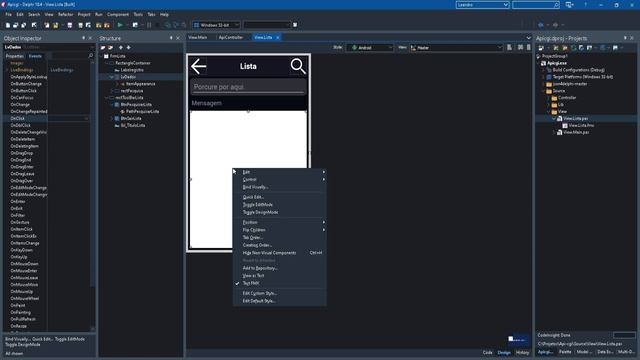Image resolution: width=640 pixels, height=360 pixels.
Task: Click the back arrow on the form designer
Action: pyautogui.click(x=198, y=67)
